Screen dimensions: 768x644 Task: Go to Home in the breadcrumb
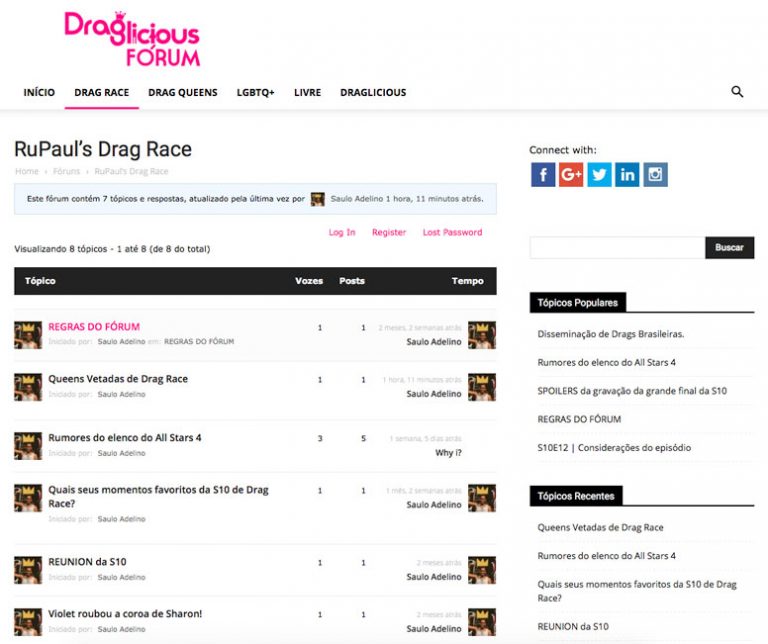(26, 171)
